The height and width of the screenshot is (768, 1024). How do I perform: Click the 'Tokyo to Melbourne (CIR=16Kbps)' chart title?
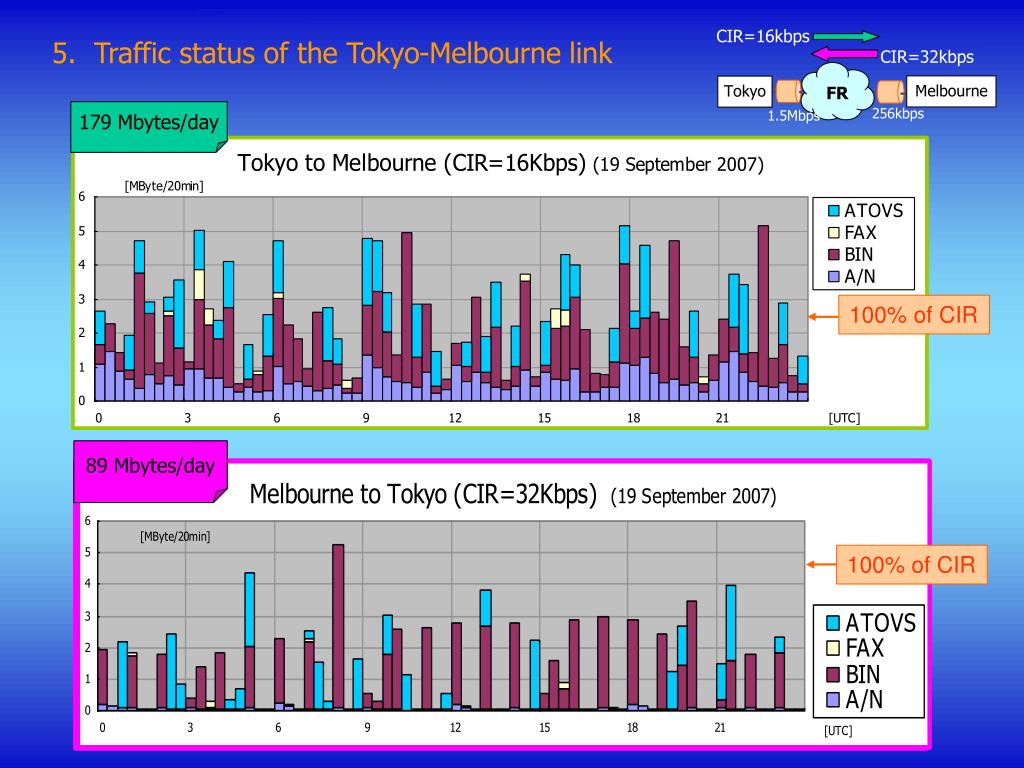pos(411,163)
